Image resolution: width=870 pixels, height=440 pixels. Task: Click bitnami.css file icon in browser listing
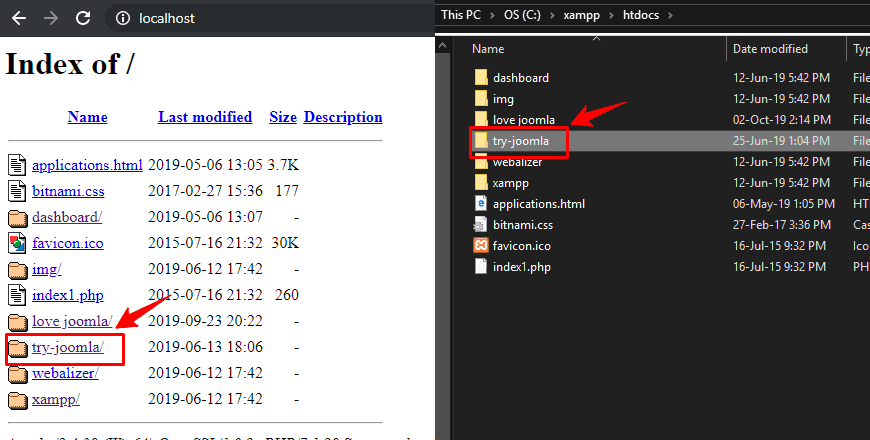pyautogui.click(x=17, y=191)
